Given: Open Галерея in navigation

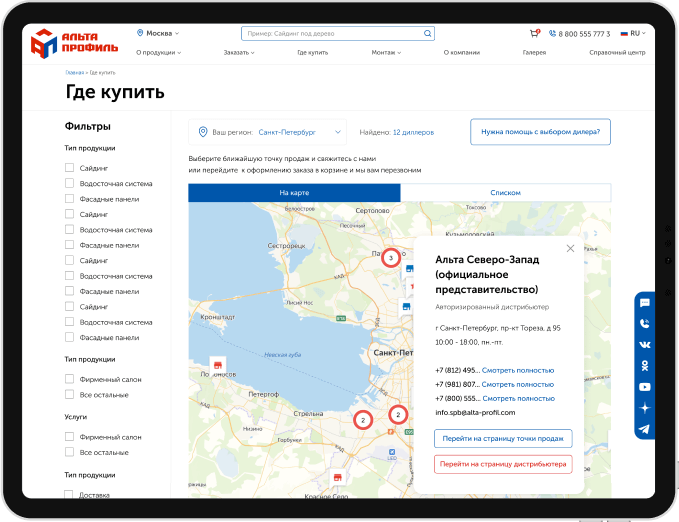Looking at the screenshot, I should tap(534, 52).
